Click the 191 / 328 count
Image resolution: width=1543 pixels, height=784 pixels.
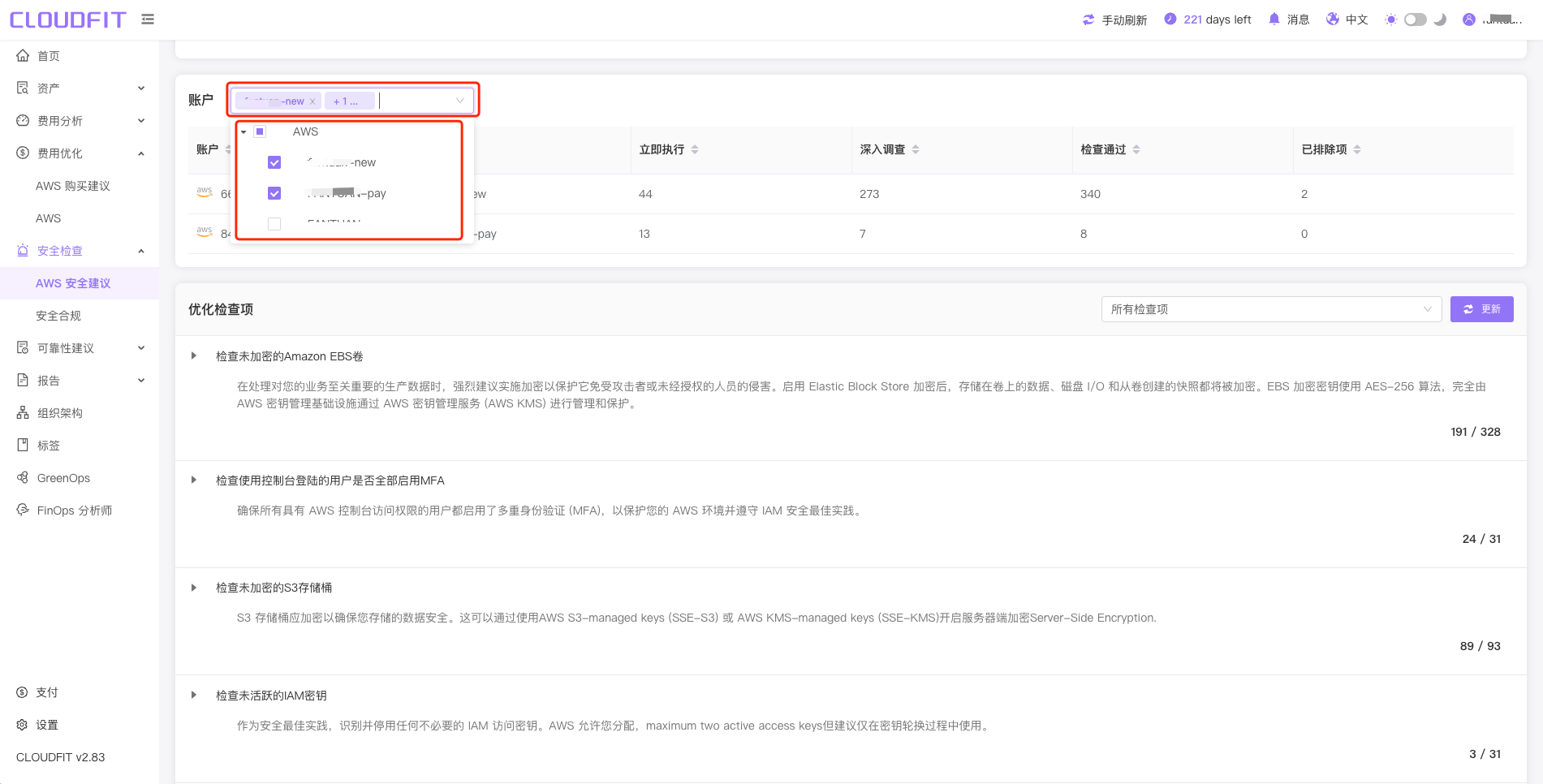pos(1476,432)
